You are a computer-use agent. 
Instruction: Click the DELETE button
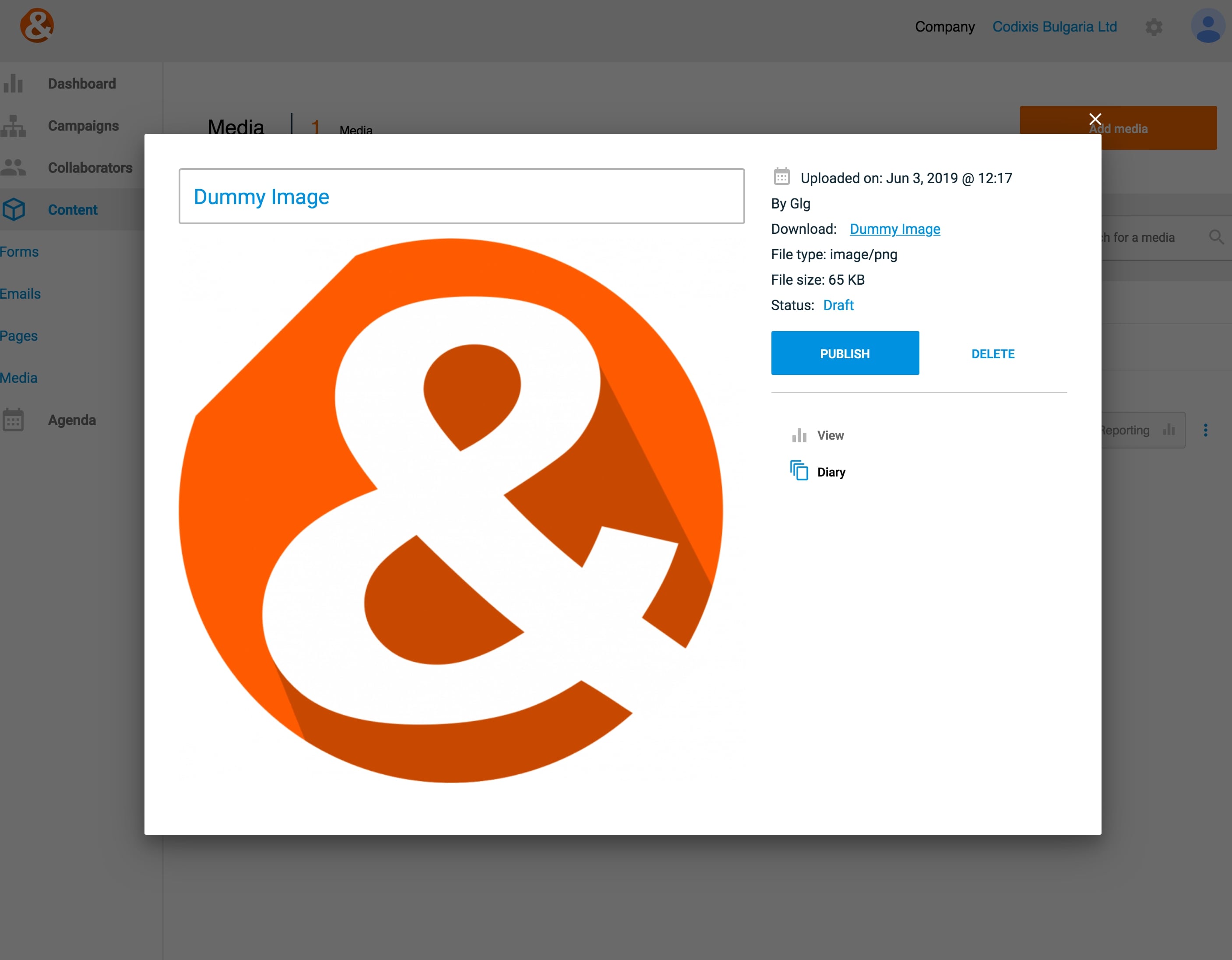(992, 354)
